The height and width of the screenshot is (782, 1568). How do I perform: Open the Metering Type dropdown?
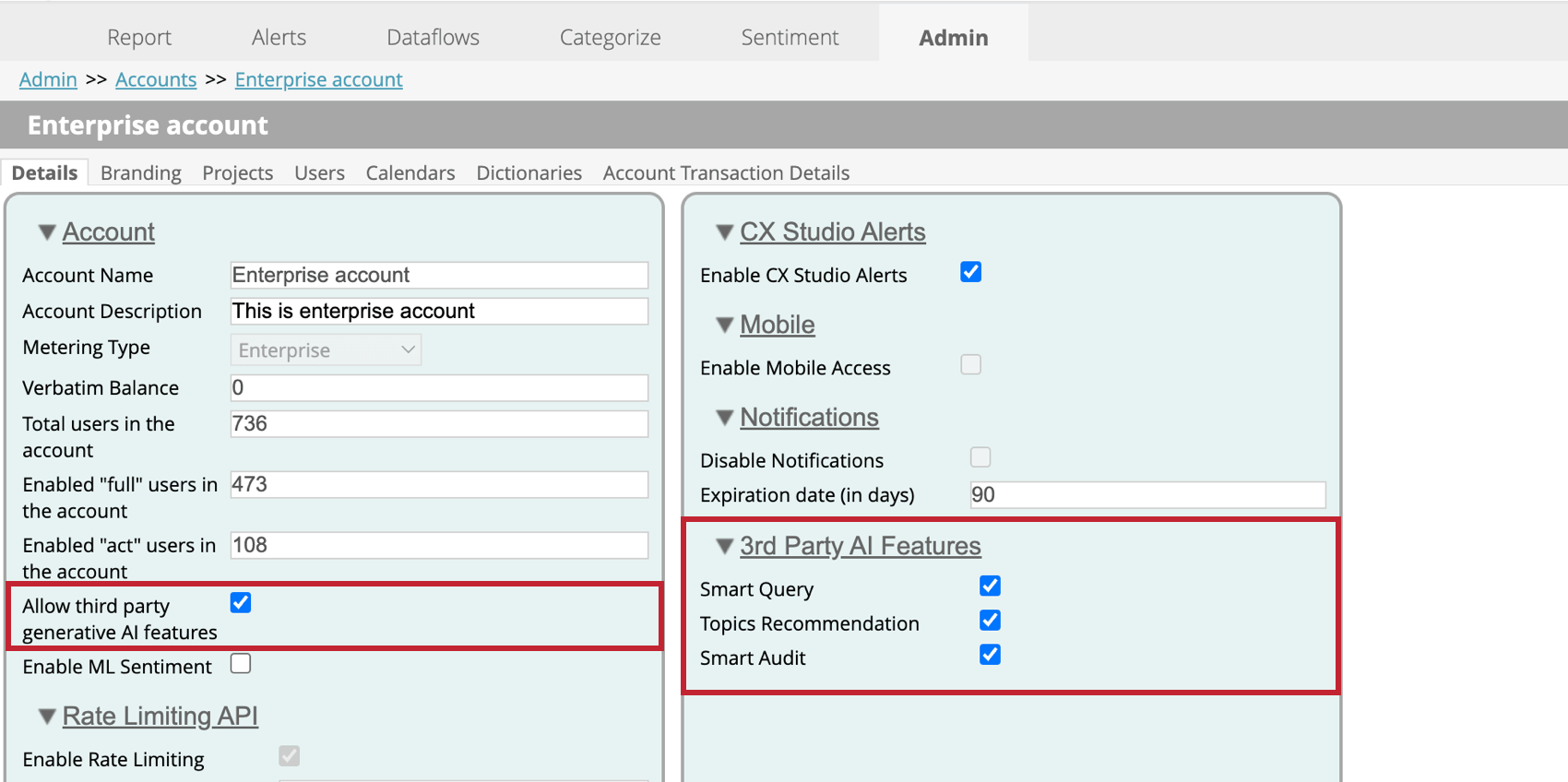pyautogui.click(x=326, y=350)
